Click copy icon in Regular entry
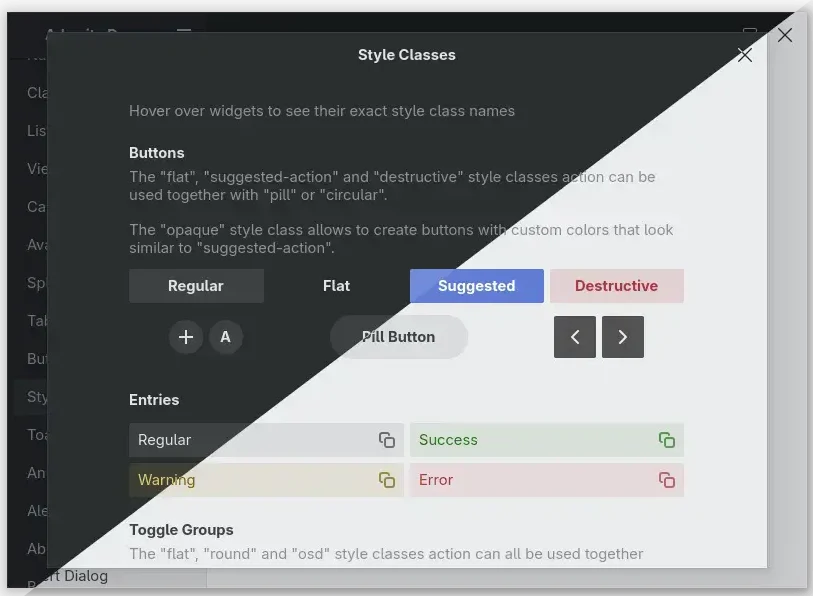813x596 pixels. tap(386, 440)
